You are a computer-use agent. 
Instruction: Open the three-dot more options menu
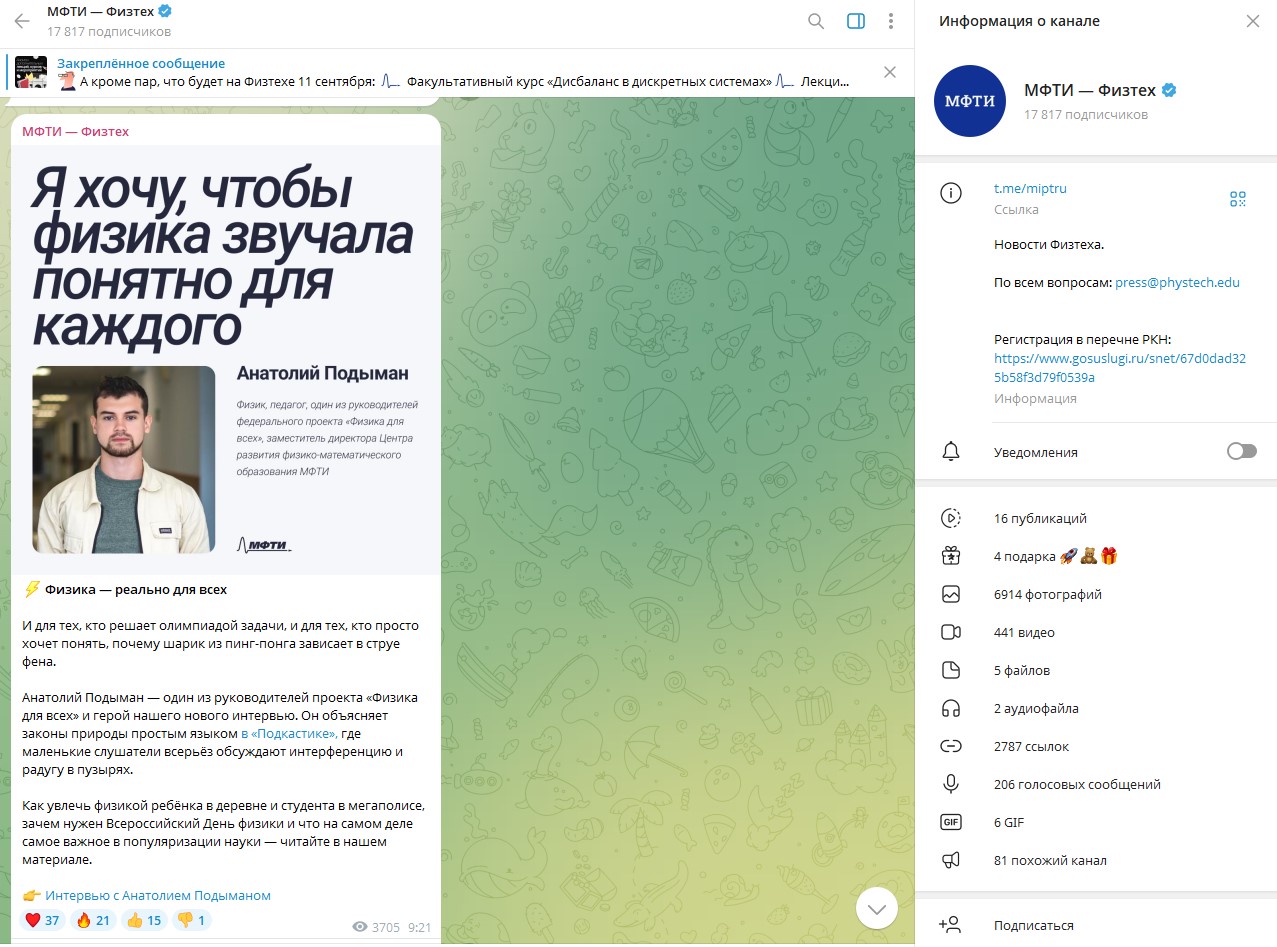tap(891, 21)
